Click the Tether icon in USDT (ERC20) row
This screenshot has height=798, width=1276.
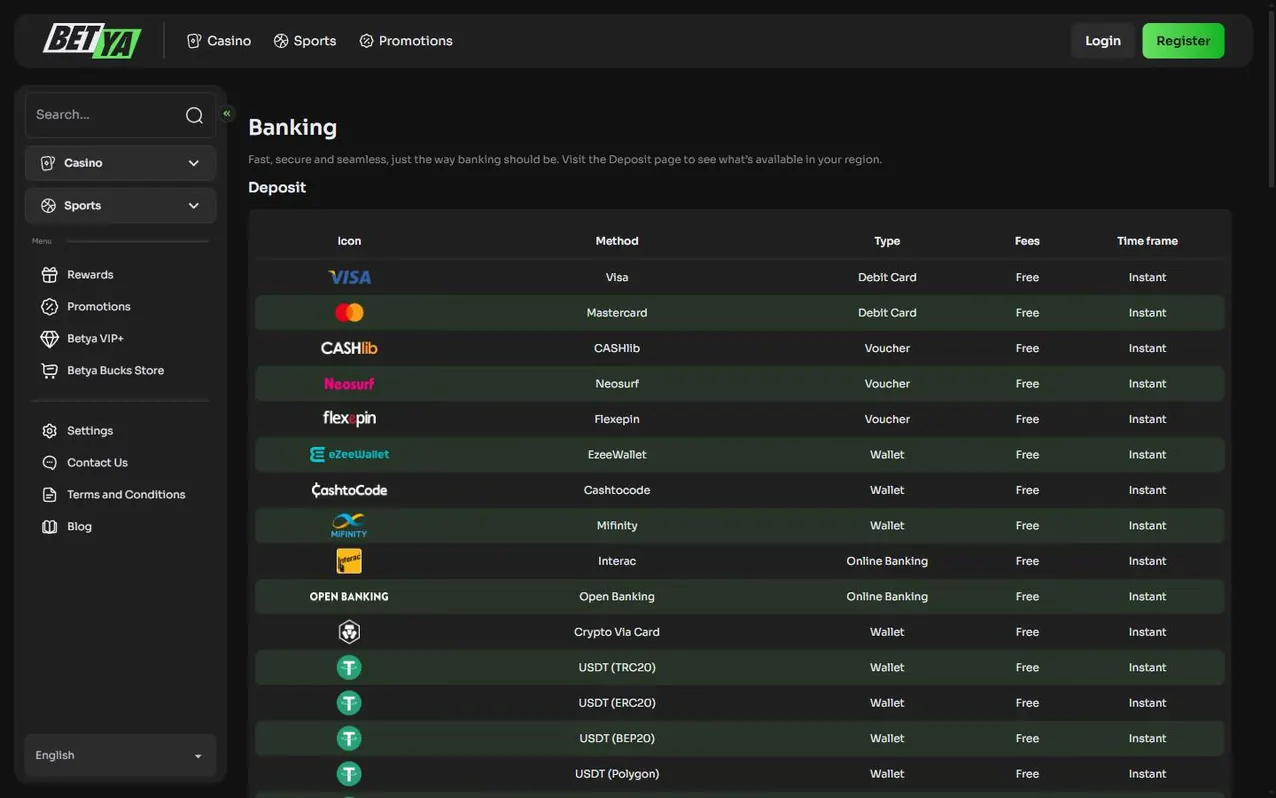pyautogui.click(x=349, y=703)
